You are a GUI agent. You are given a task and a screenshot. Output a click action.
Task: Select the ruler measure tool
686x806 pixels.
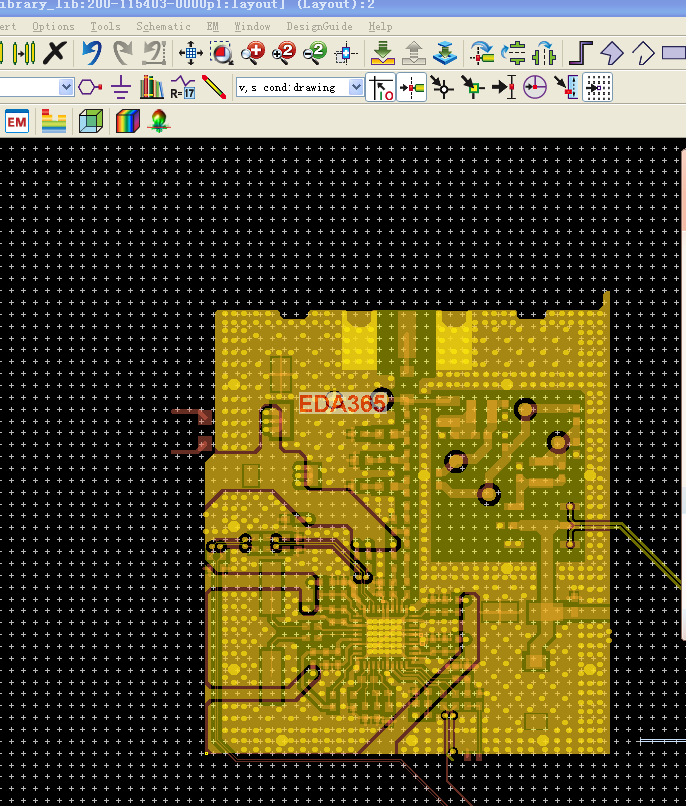point(214,87)
